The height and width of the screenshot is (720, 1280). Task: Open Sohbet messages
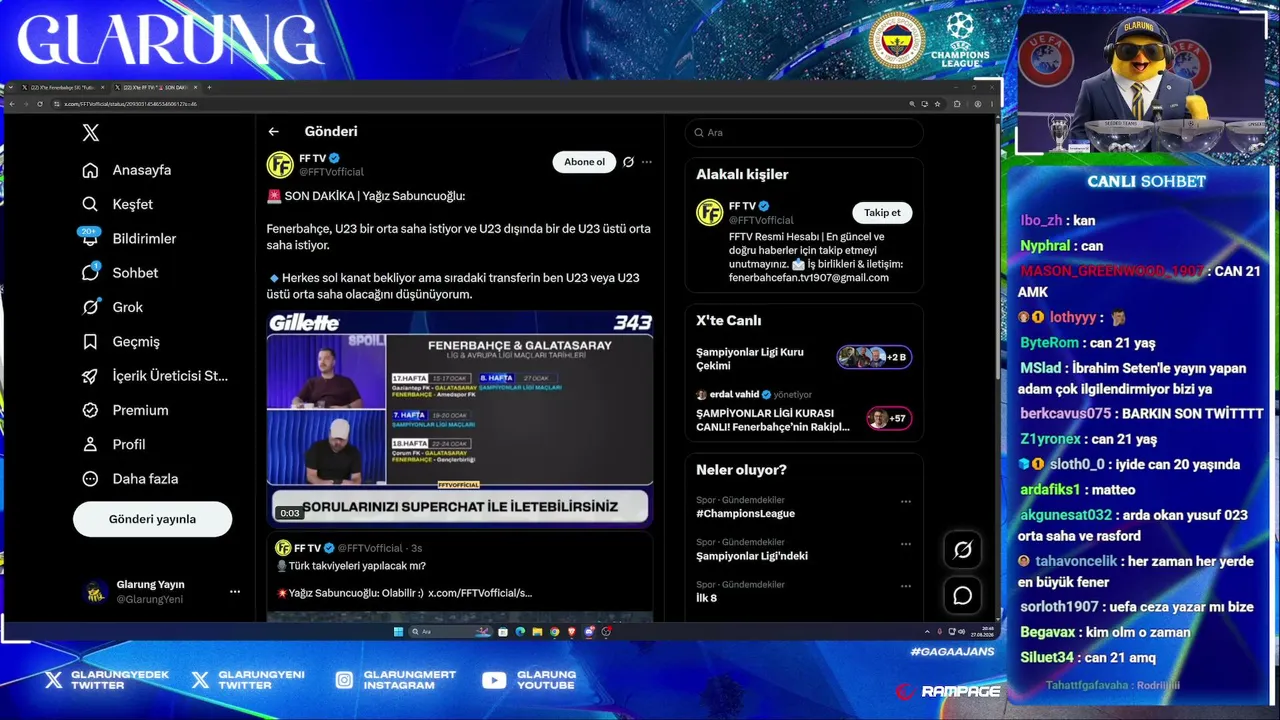(x=135, y=273)
